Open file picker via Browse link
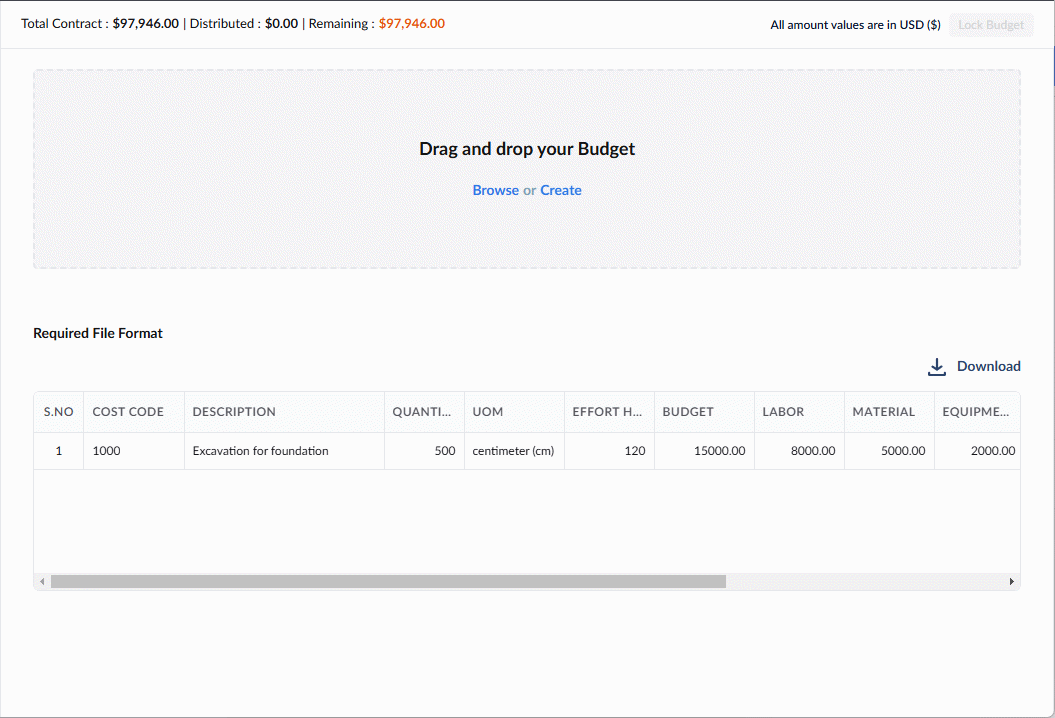The image size is (1055, 718). click(x=495, y=190)
